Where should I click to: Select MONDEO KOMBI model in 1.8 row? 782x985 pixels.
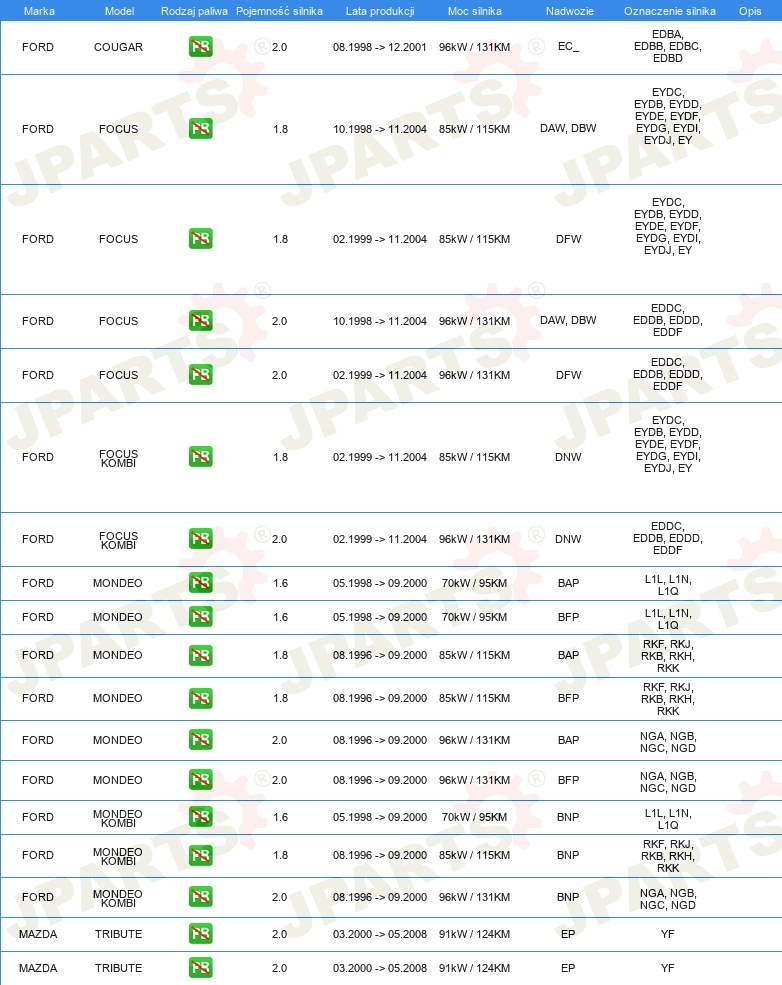[x=118, y=856]
